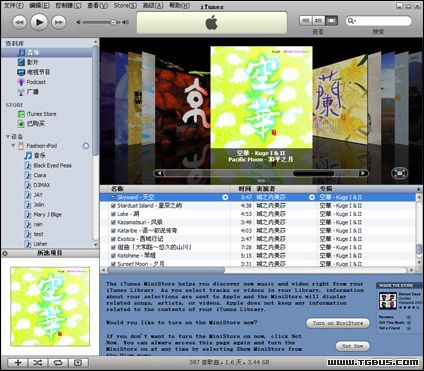Open the Radio icon in sidebar
The width and height of the screenshot is (424, 371).
click(x=21, y=92)
